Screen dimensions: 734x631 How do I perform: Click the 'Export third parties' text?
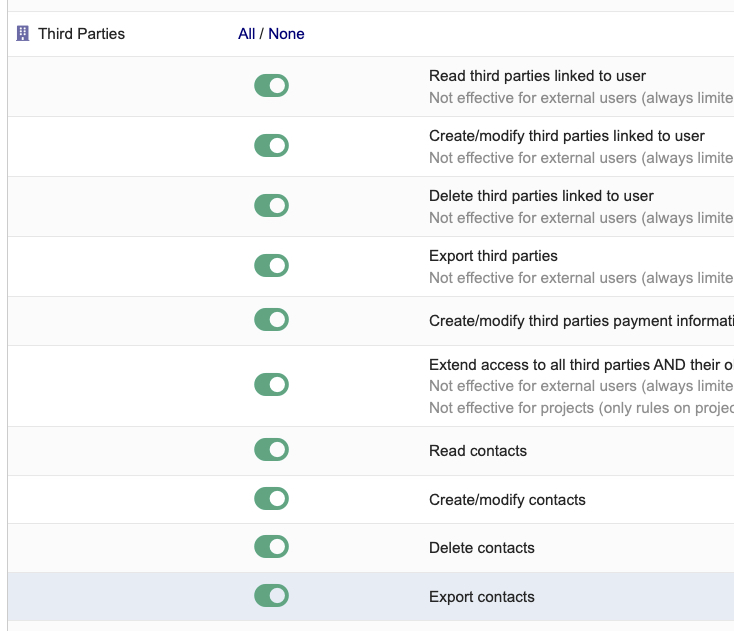[x=493, y=256]
